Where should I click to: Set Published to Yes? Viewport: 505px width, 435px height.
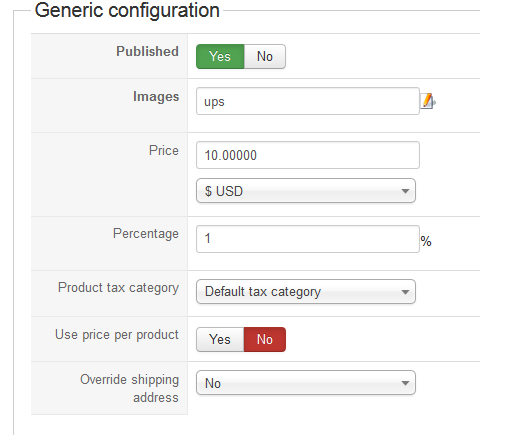point(220,56)
